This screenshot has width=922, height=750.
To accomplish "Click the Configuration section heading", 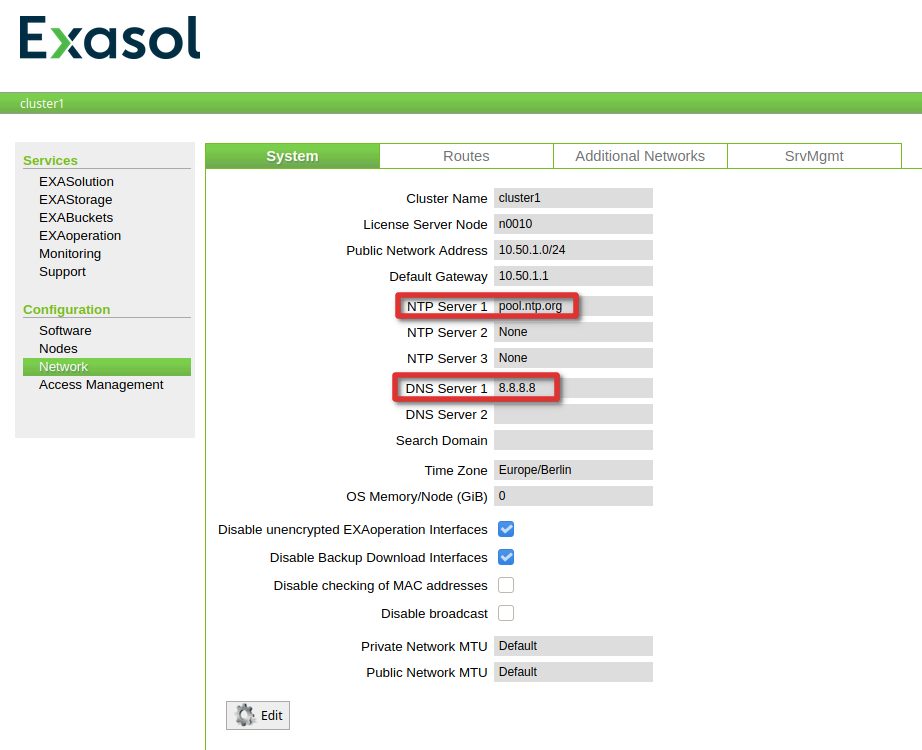I will [x=66, y=309].
